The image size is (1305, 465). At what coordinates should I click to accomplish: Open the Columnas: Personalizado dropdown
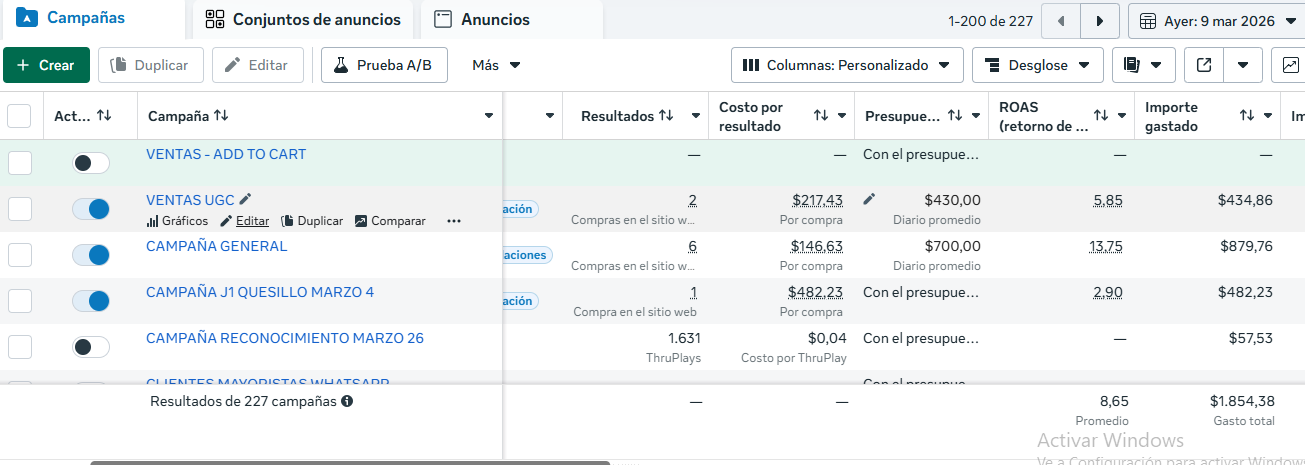[847, 65]
